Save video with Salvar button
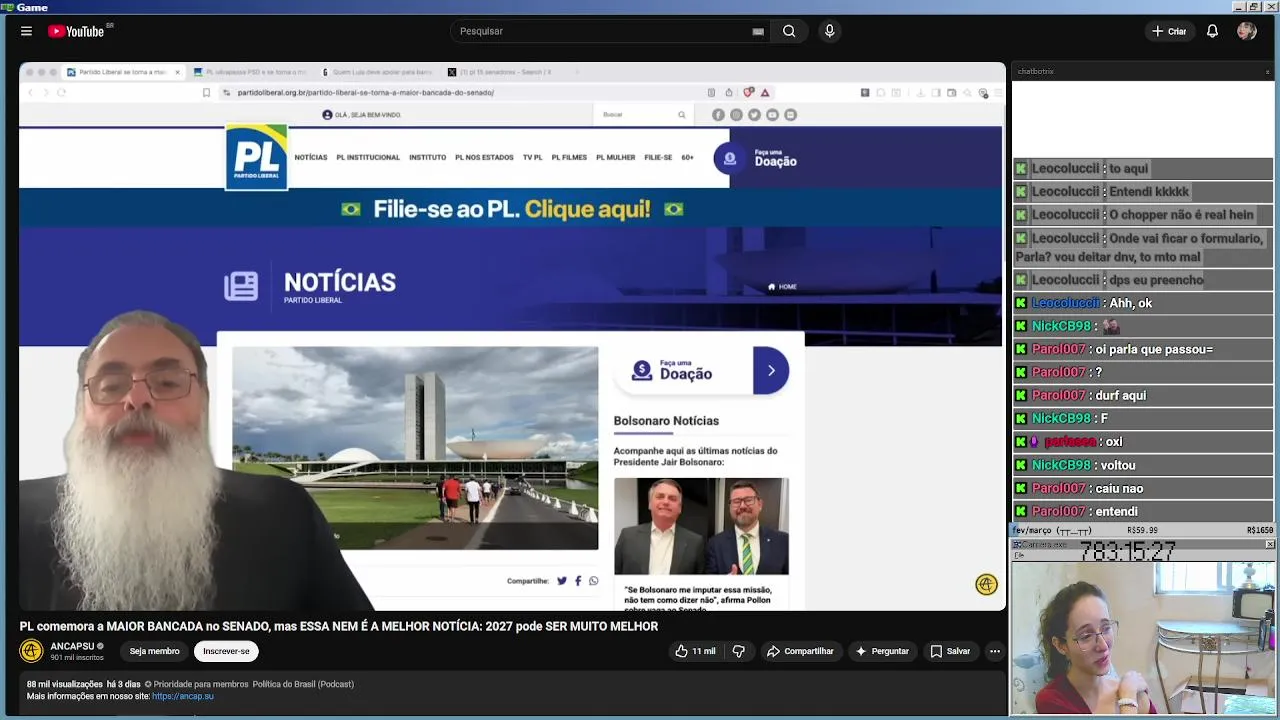Image resolution: width=1280 pixels, height=720 pixels. pyautogui.click(x=950, y=651)
